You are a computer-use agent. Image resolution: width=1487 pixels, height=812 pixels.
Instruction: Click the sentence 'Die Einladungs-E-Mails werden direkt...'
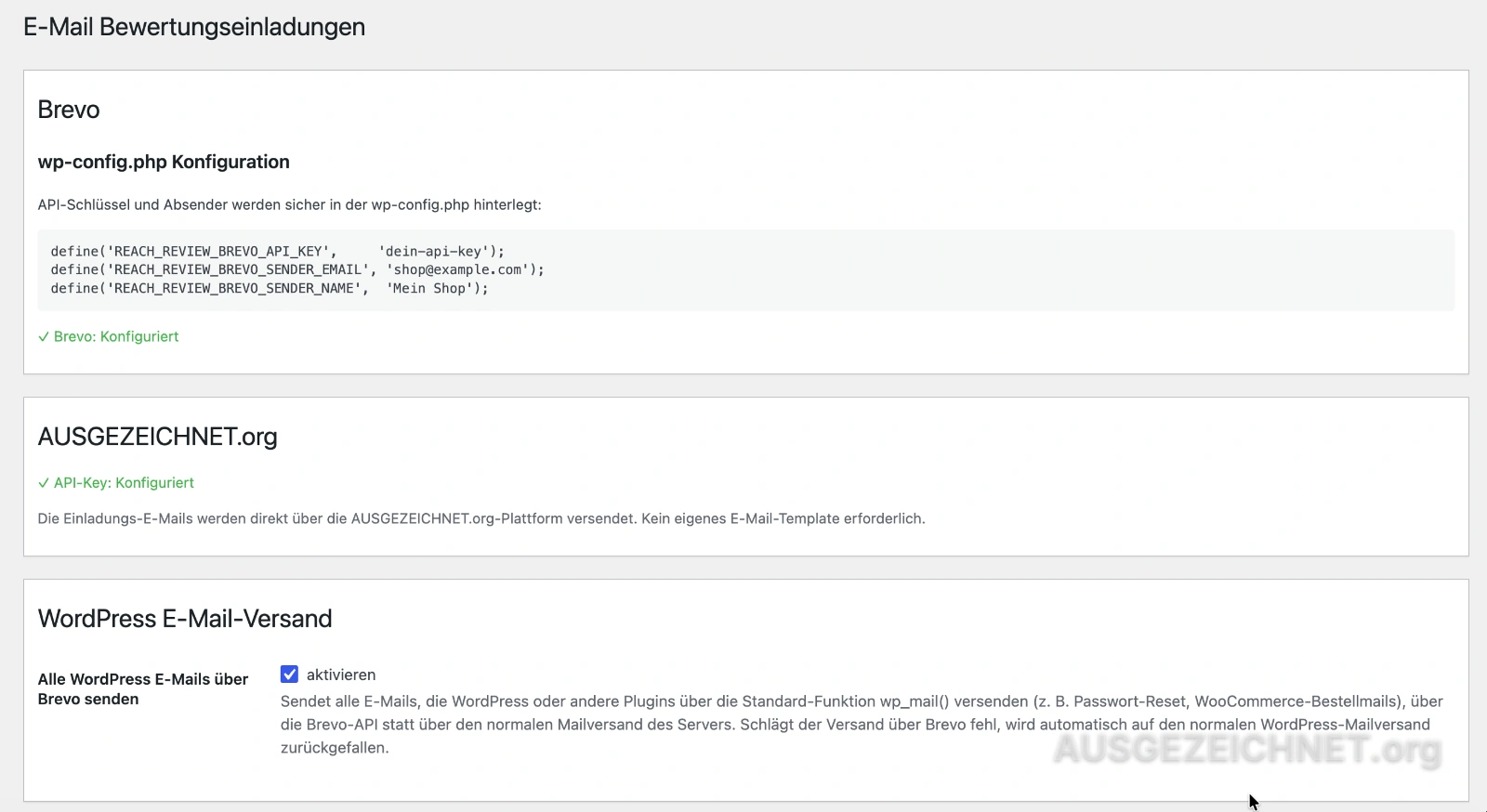coord(481,518)
